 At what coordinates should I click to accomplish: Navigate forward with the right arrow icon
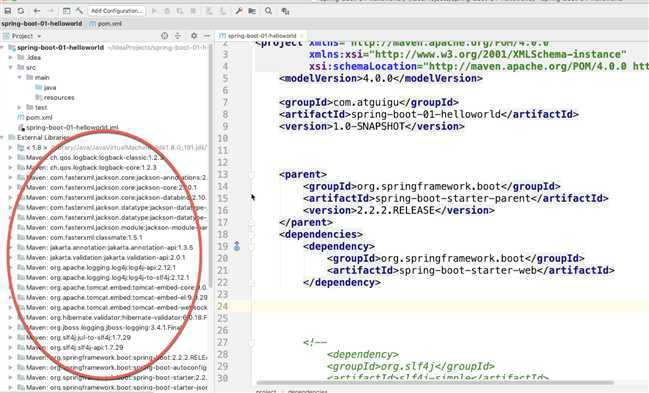click(50, 11)
